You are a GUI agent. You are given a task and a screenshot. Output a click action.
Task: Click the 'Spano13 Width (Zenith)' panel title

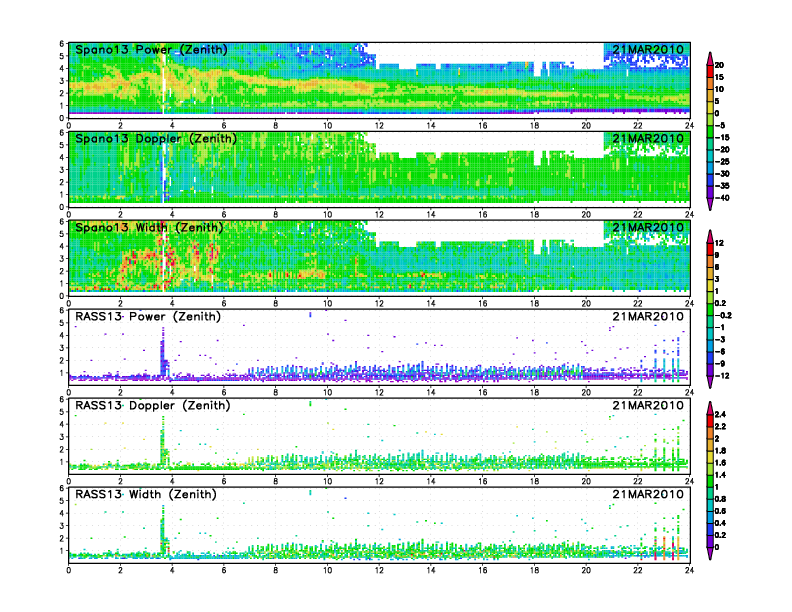click(149, 228)
